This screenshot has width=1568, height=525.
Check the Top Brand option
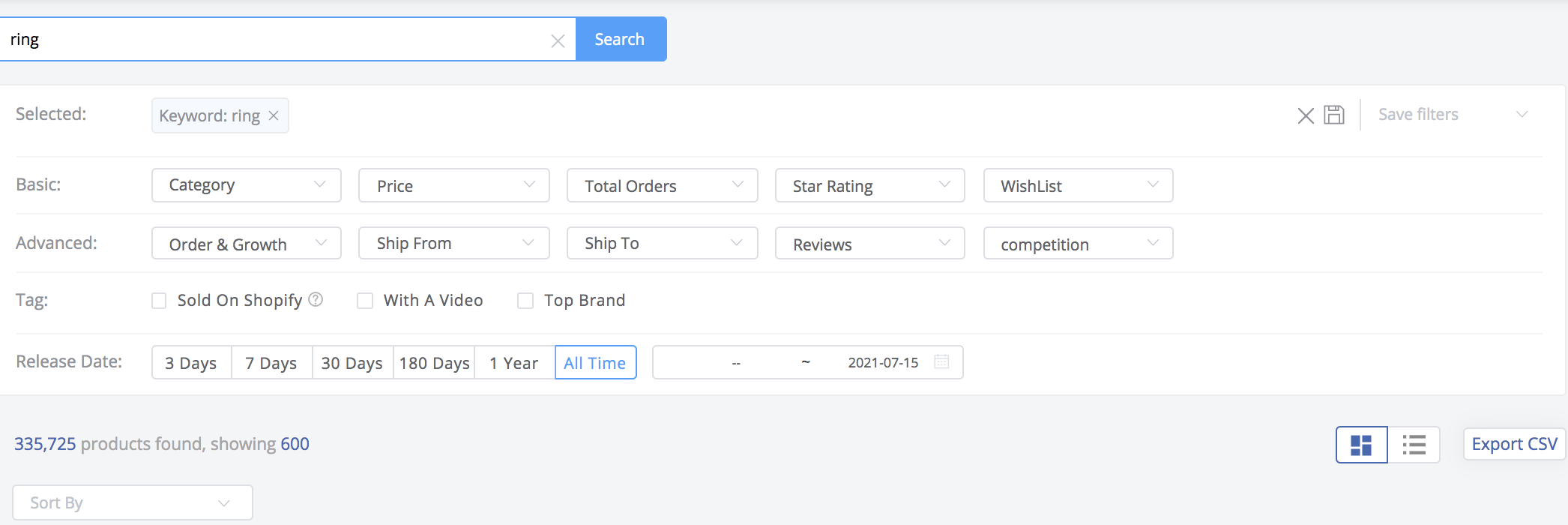pos(525,301)
